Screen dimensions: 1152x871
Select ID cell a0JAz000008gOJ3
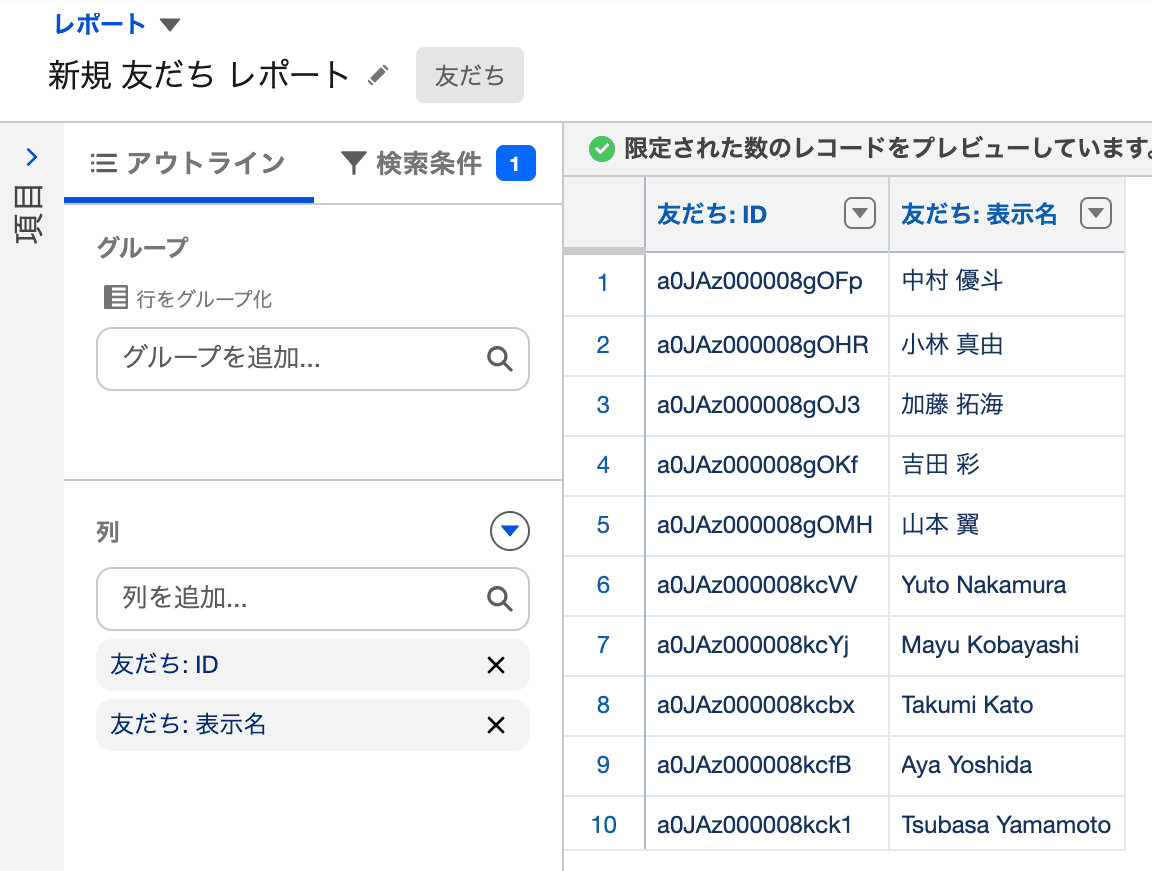tap(766, 405)
